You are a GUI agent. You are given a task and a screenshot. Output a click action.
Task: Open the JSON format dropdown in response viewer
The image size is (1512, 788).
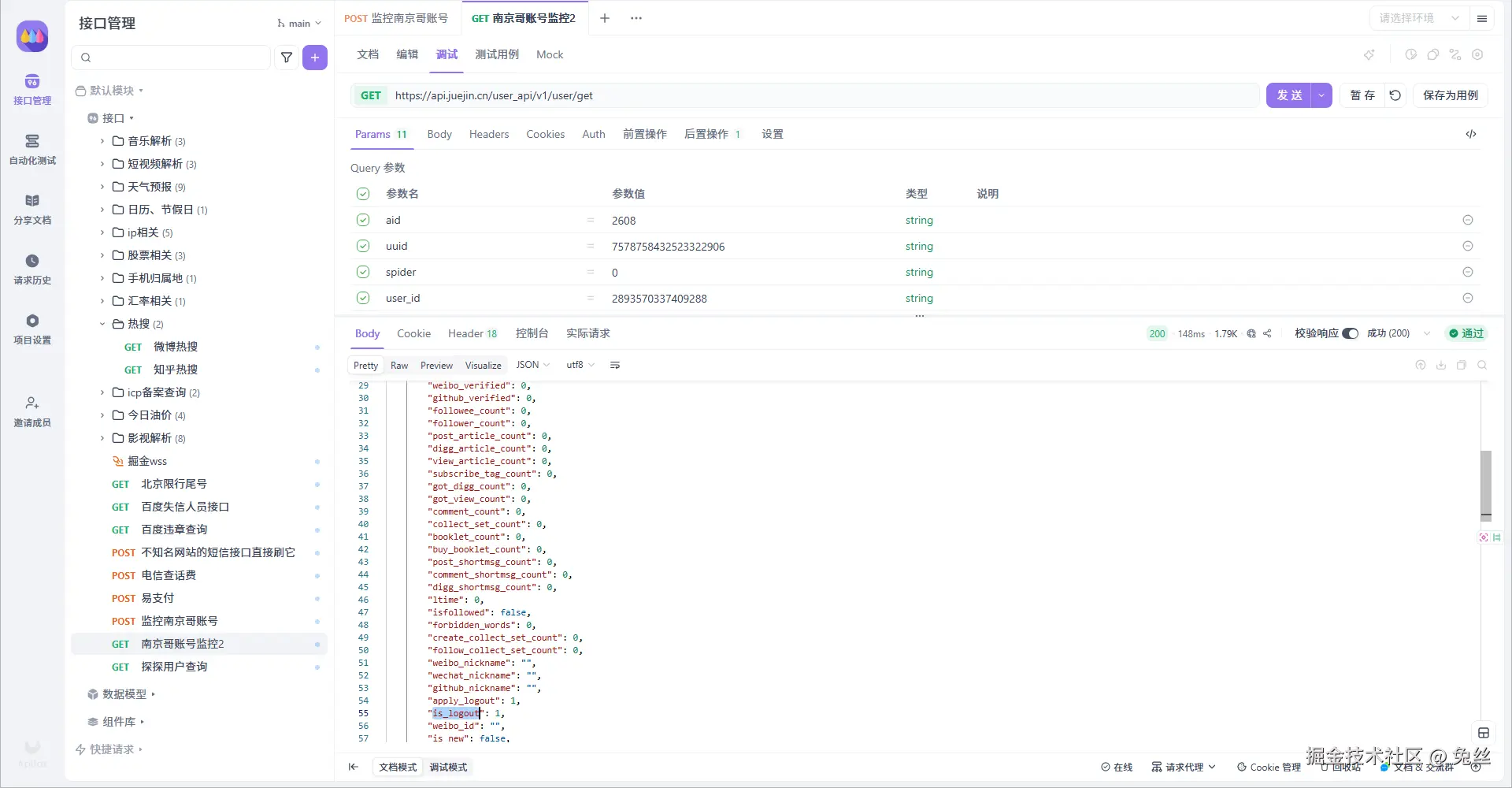click(532, 365)
